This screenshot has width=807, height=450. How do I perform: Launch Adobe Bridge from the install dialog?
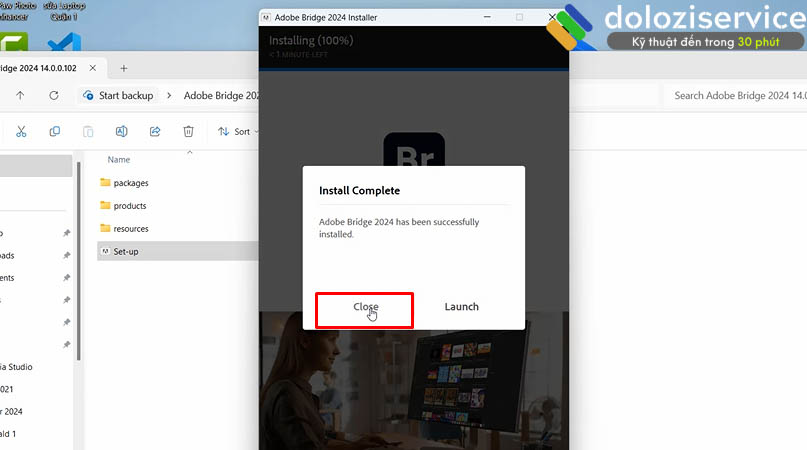461,307
